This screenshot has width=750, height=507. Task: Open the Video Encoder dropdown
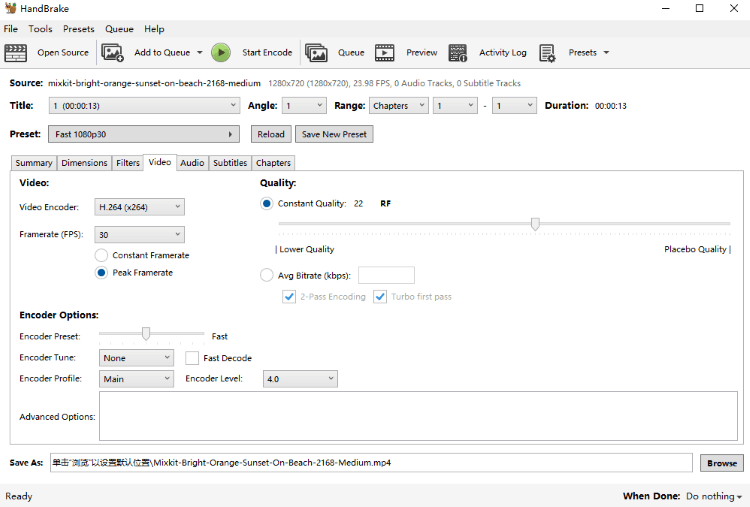click(139, 207)
